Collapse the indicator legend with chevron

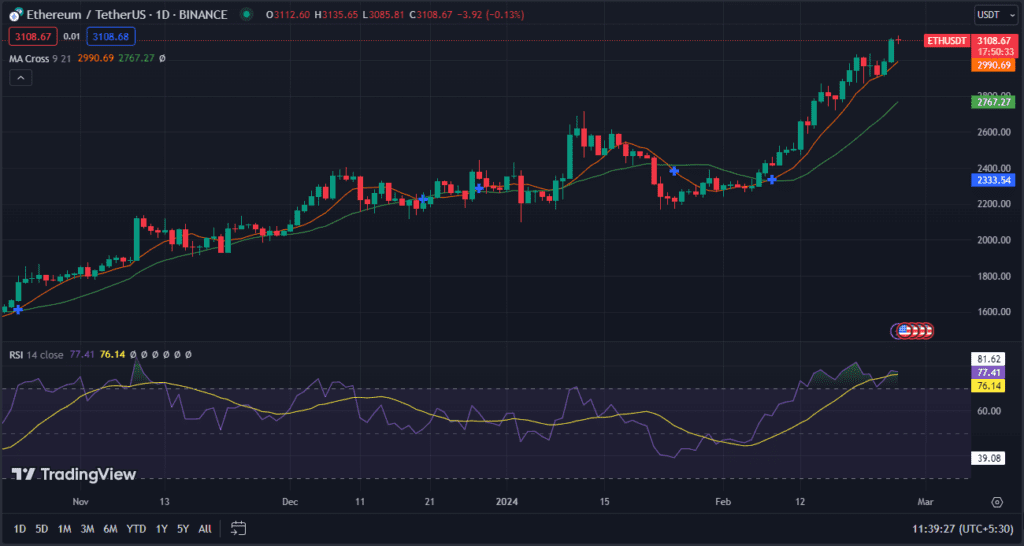point(20,78)
